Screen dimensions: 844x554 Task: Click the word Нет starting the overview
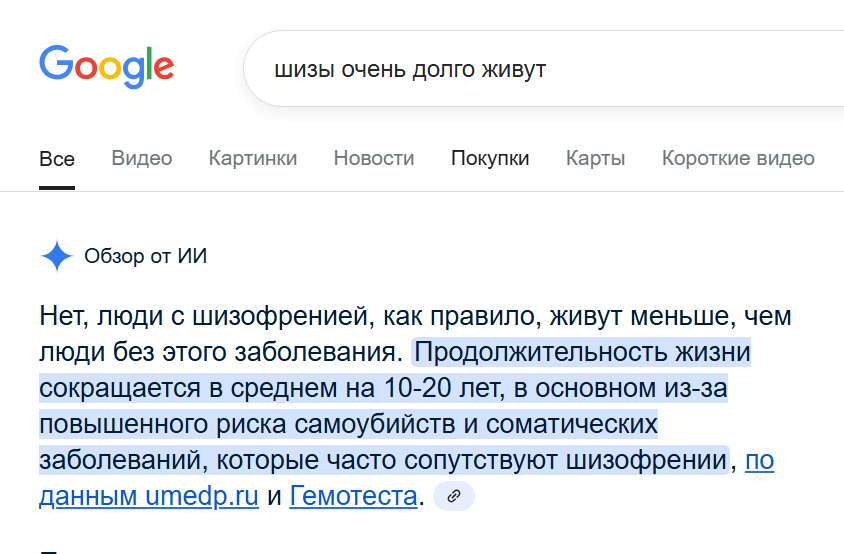[x=62, y=316]
